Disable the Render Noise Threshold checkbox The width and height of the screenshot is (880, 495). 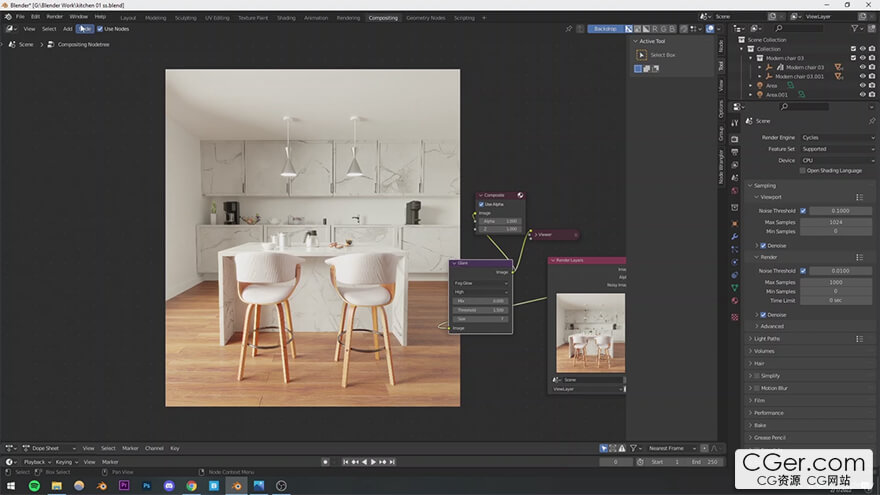[803, 271]
